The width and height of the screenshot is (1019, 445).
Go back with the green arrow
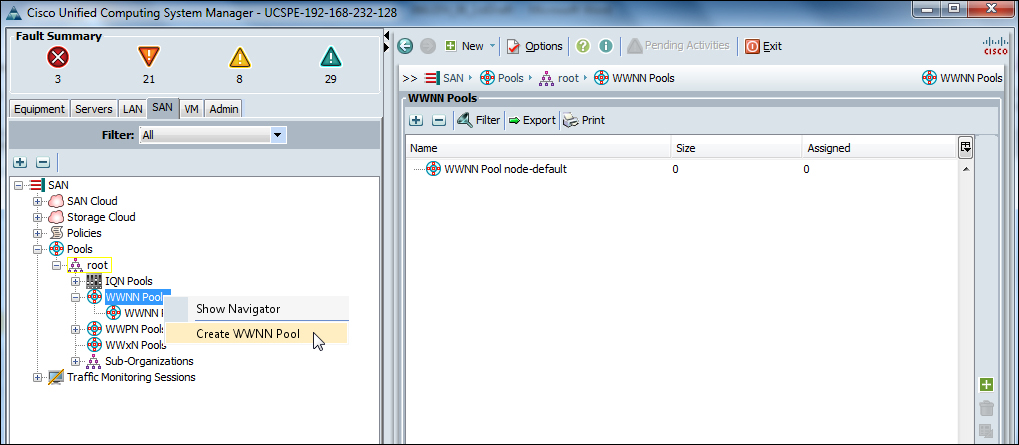406,46
